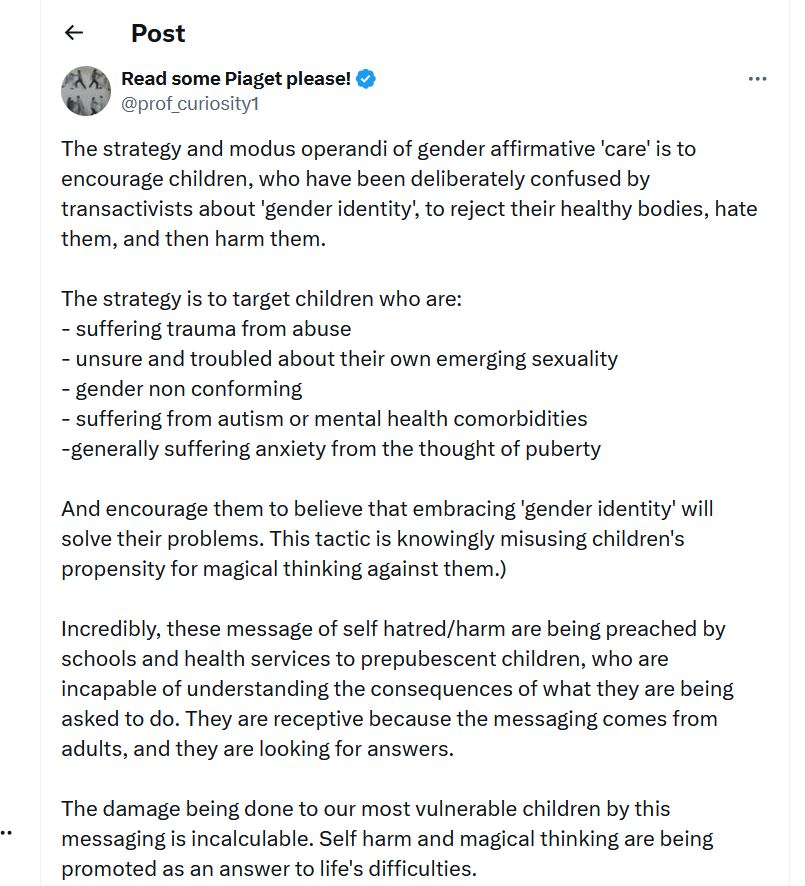Click the 'anxiety from the thought of puberty' bullet

coord(331,448)
